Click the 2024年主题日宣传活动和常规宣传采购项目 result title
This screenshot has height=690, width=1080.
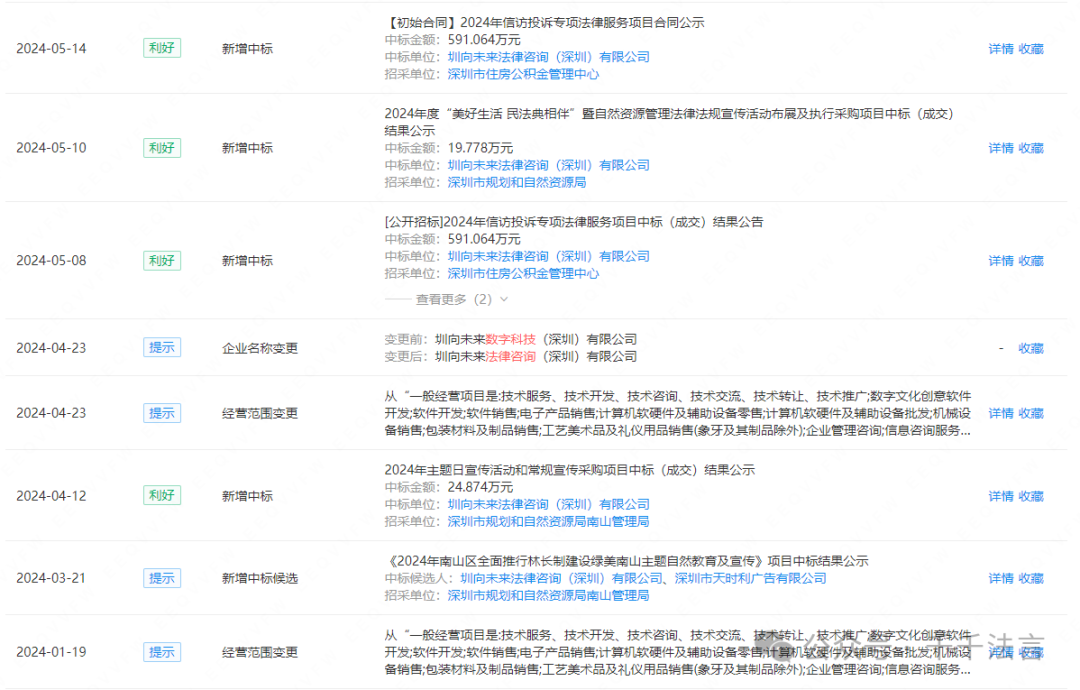tap(570, 470)
